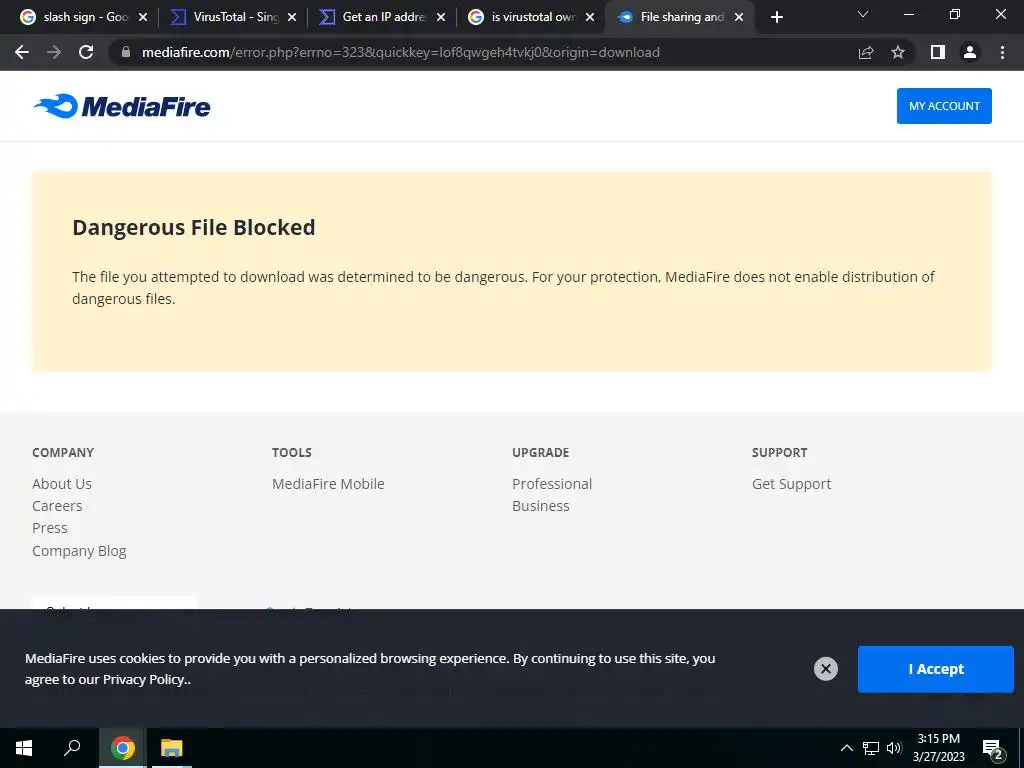Image resolution: width=1024 pixels, height=768 pixels.
Task: Click the SUPPORT footer heading
Action: [x=780, y=453]
